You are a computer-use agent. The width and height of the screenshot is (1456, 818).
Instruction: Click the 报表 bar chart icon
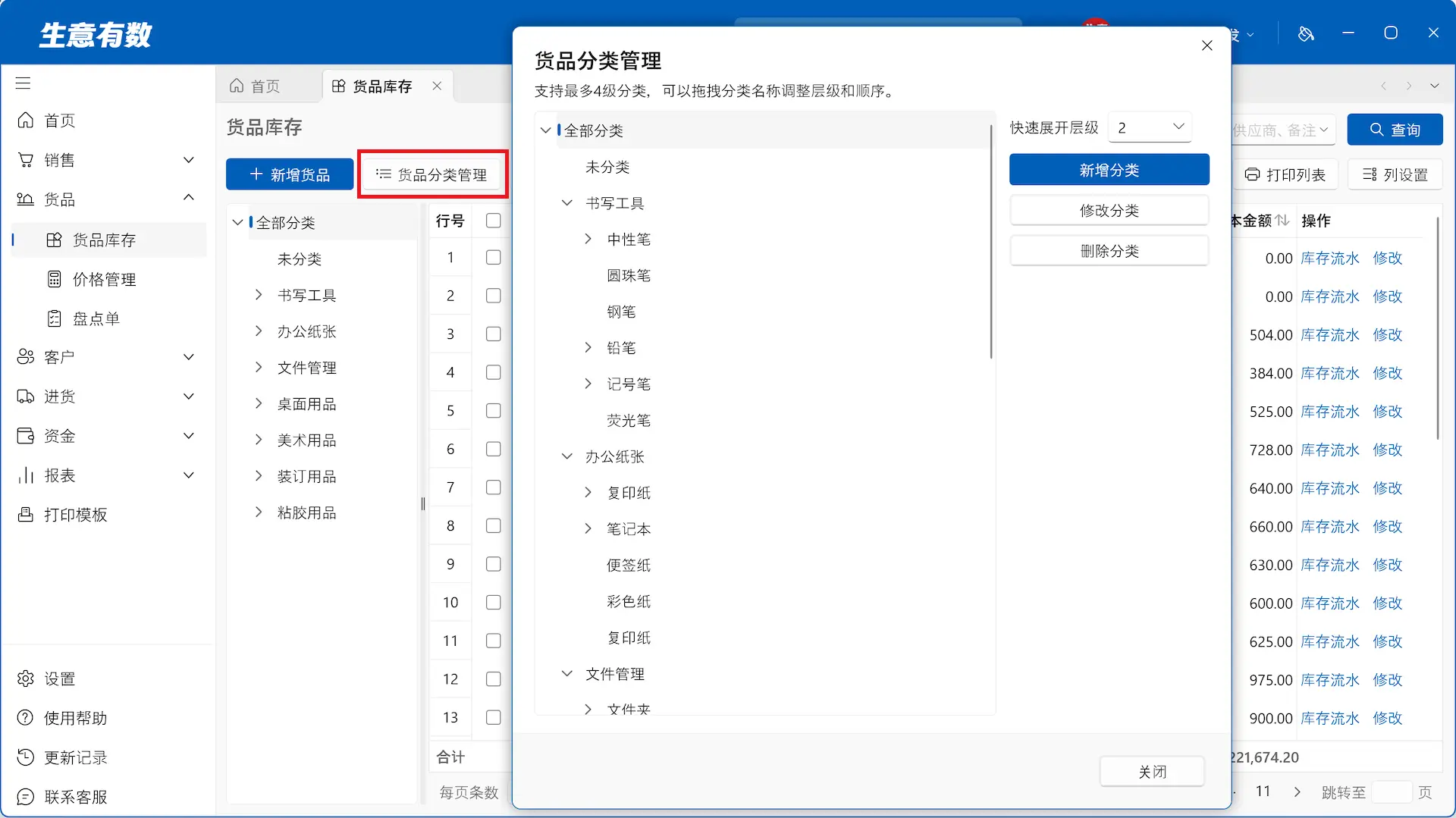[26, 475]
